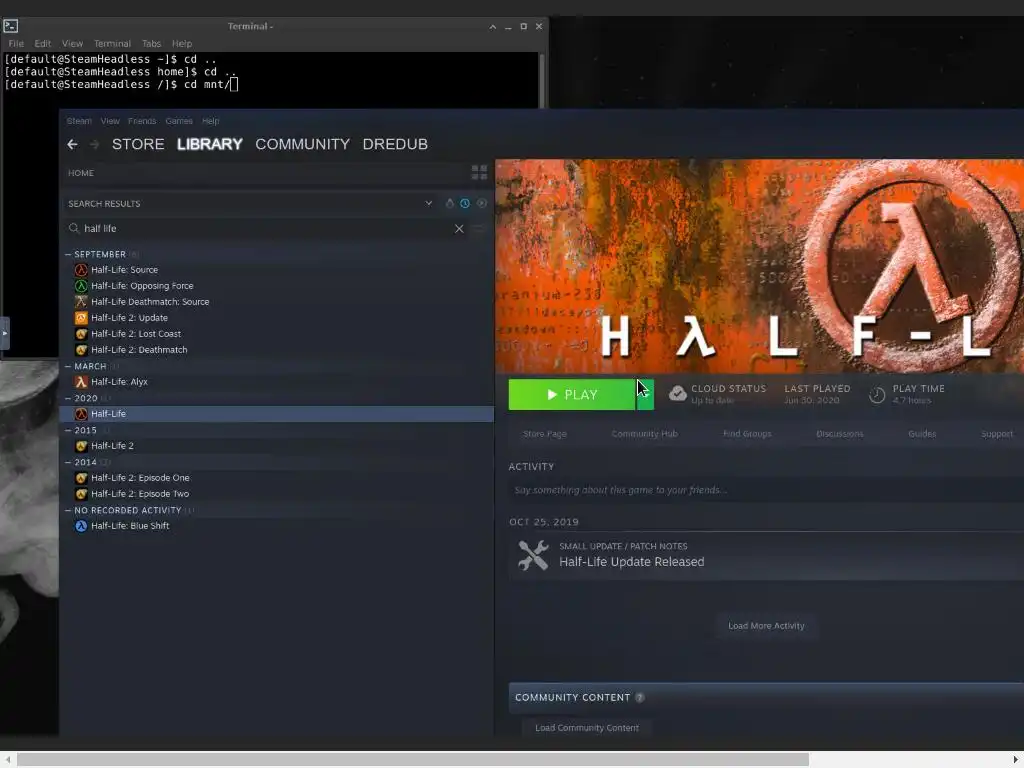Click the Half-Life Deathmatch: Source icon
Viewport: 1024px width, 768px height.
(x=81, y=302)
